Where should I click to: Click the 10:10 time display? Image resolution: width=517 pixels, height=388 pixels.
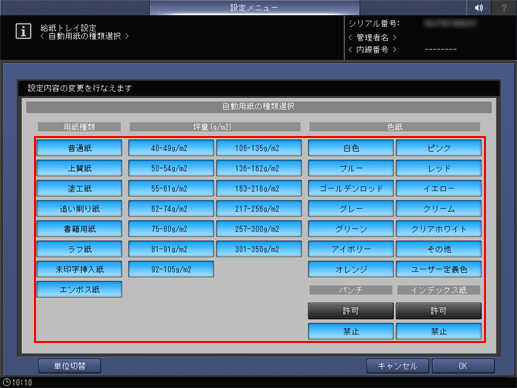pos(22,382)
